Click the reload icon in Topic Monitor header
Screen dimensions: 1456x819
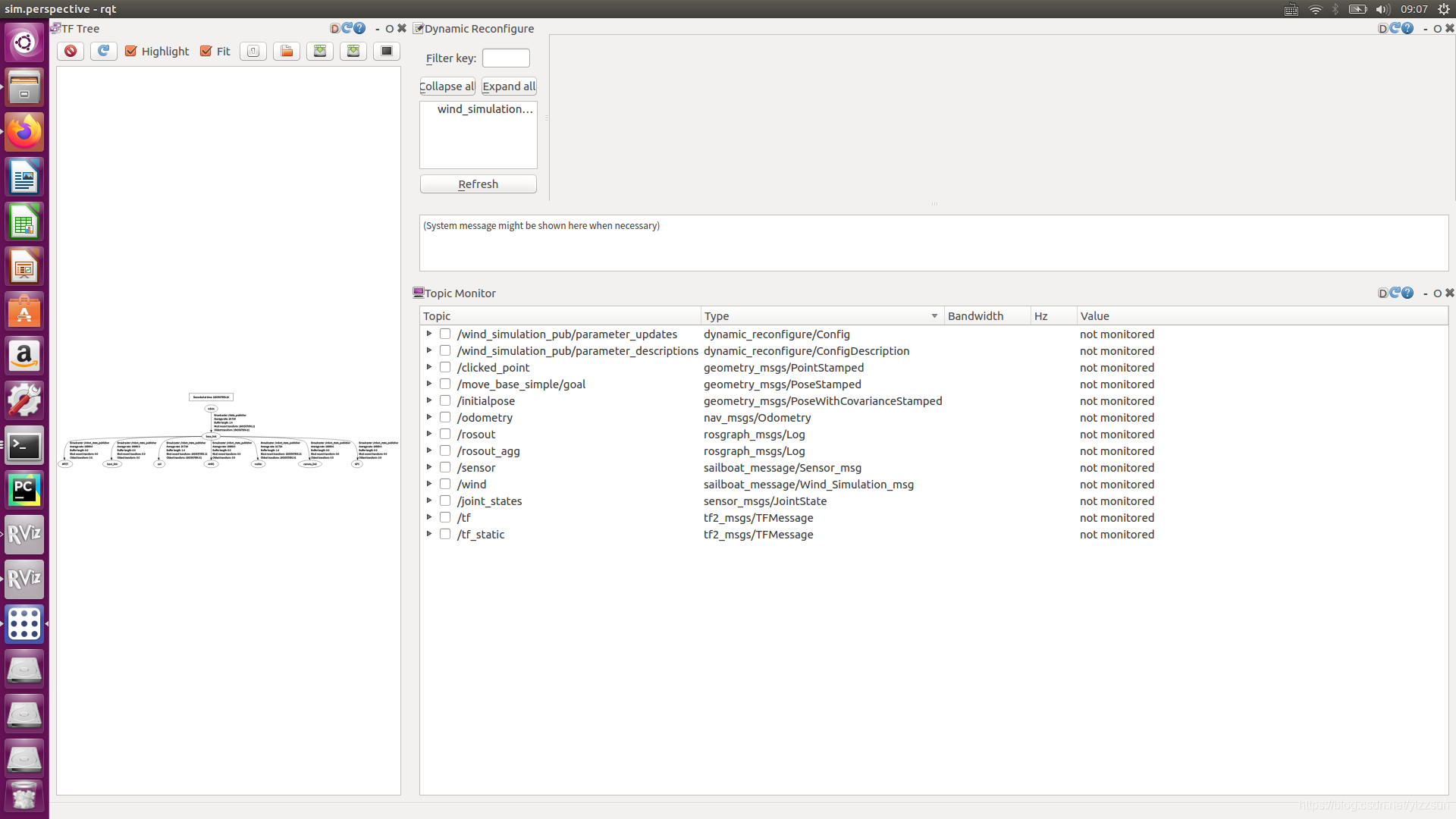point(1395,293)
